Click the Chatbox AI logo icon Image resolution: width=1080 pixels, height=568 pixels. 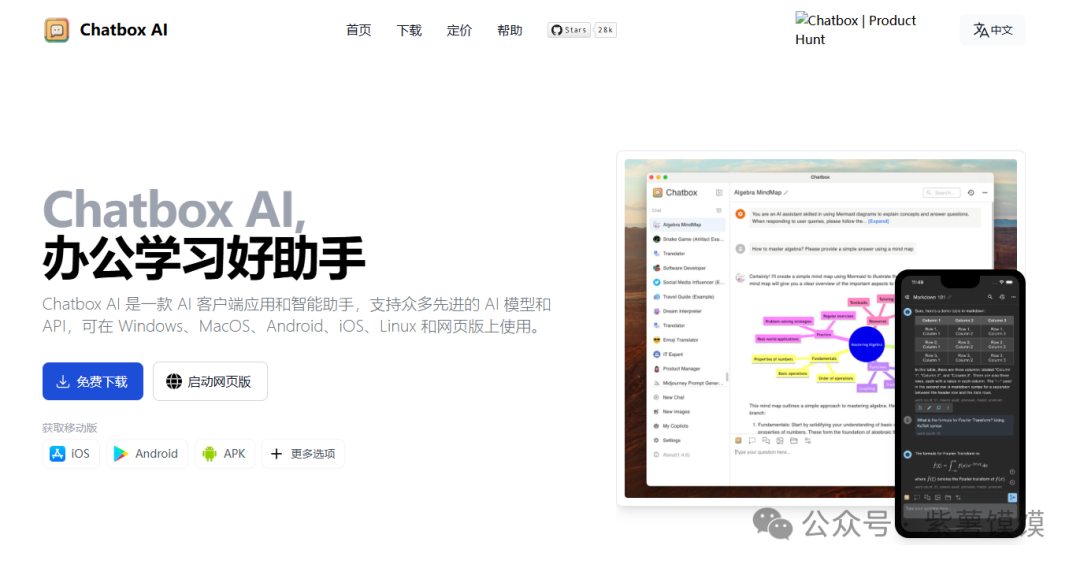[56, 30]
